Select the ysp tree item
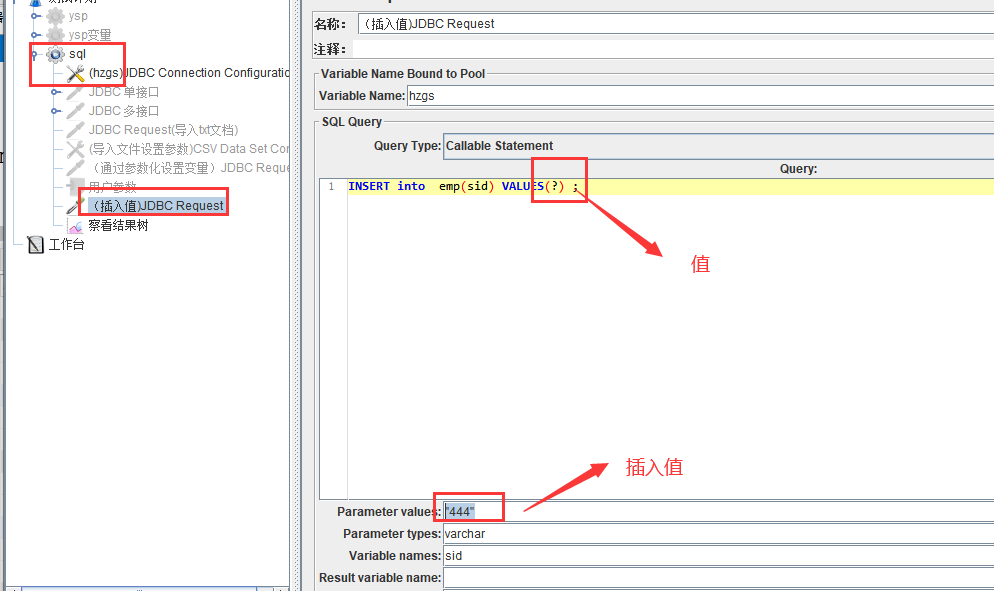994x591 pixels. point(78,16)
